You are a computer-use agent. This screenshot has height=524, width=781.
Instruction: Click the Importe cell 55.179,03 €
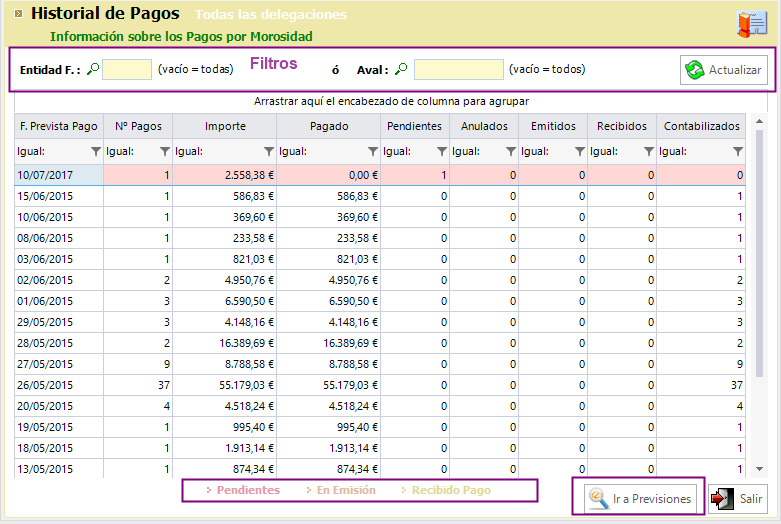pos(225,385)
